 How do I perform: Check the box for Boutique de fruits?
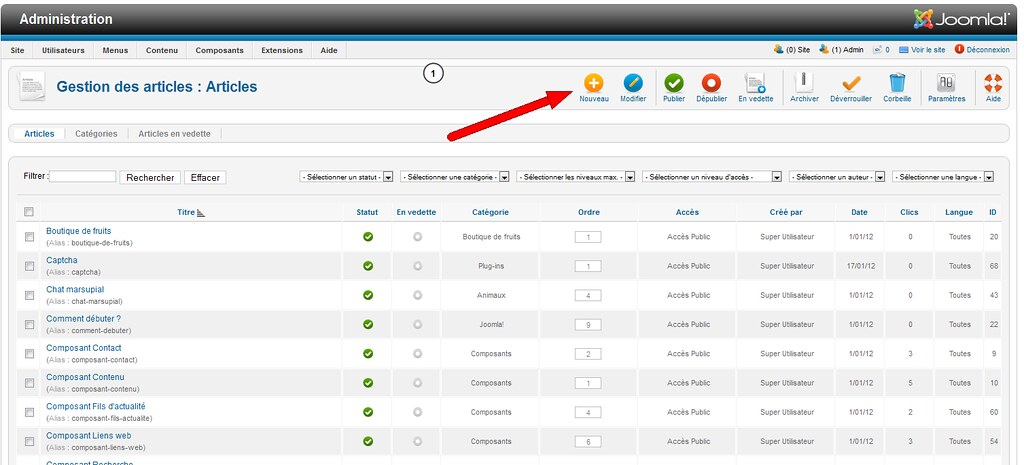29,236
